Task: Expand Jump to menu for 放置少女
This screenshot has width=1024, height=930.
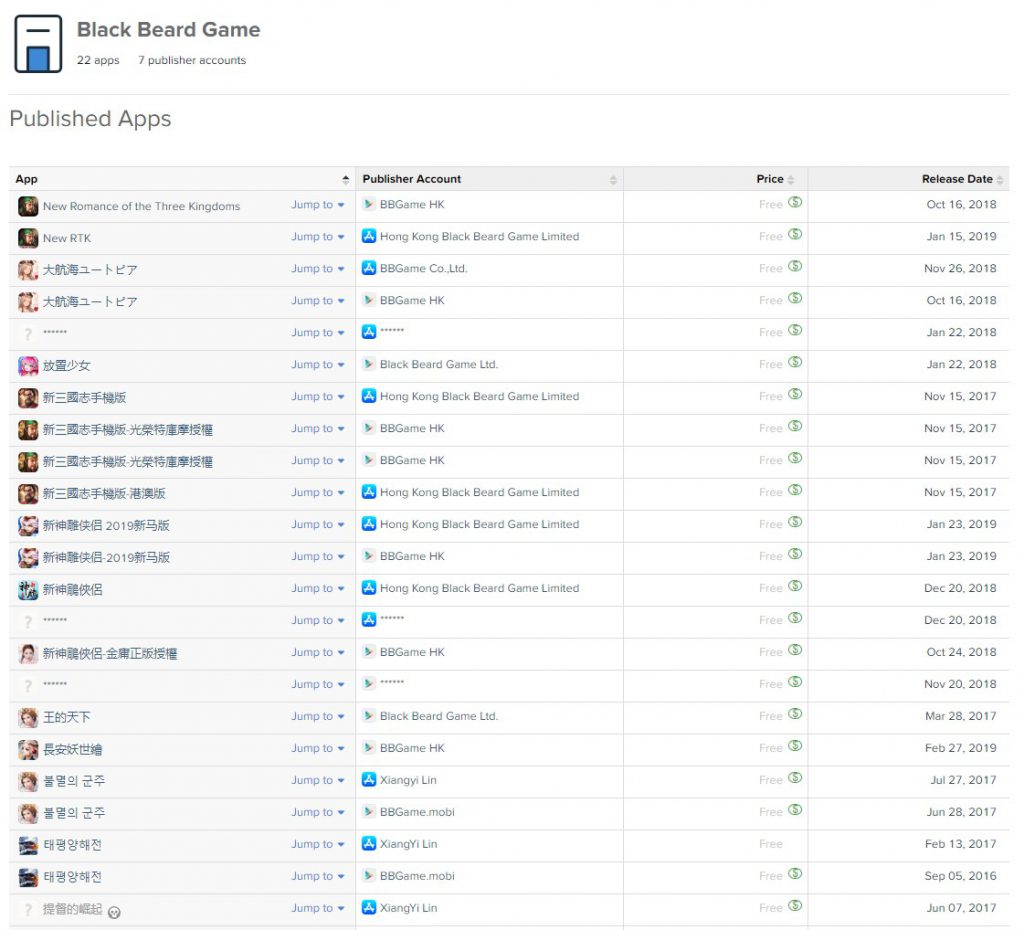Action: [x=318, y=365]
